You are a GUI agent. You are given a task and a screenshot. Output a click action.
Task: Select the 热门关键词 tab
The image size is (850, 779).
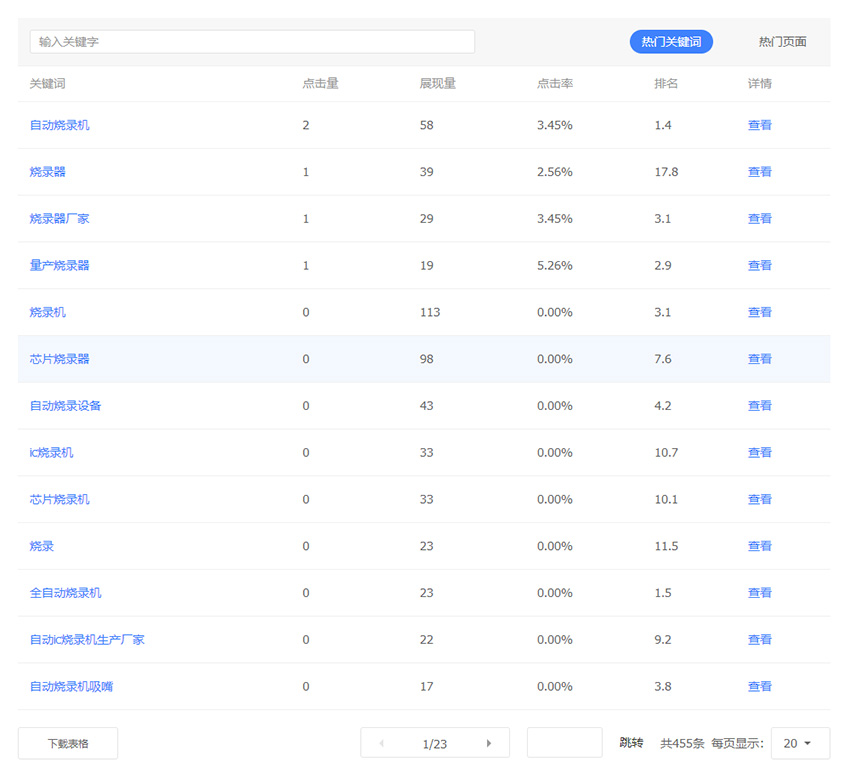671,42
